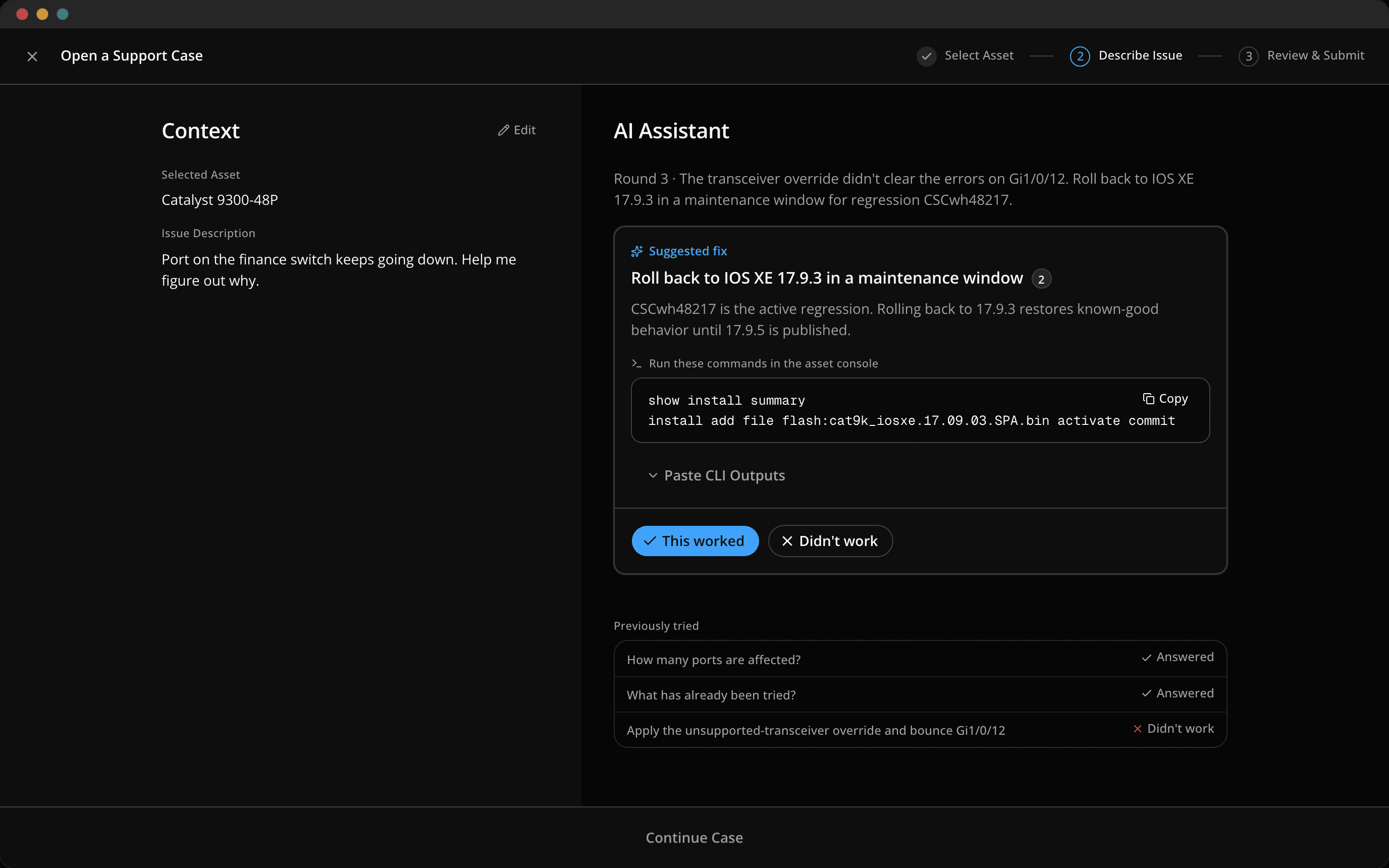The height and width of the screenshot is (868, 1389).
Task: Click the CSCwh48217 active regression explanation text
Action: point(894,319)
